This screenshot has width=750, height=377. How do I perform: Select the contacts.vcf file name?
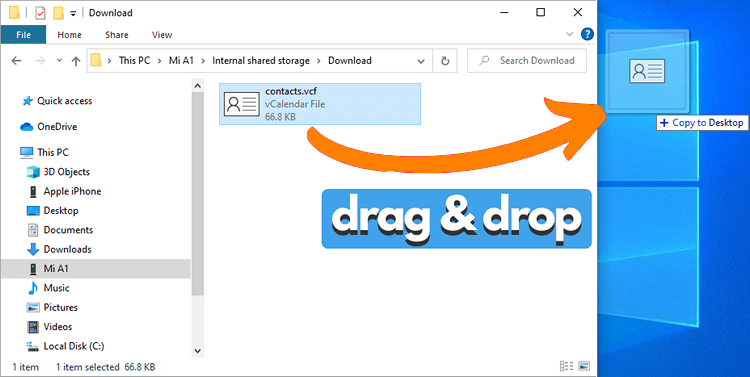click(291, 91)
